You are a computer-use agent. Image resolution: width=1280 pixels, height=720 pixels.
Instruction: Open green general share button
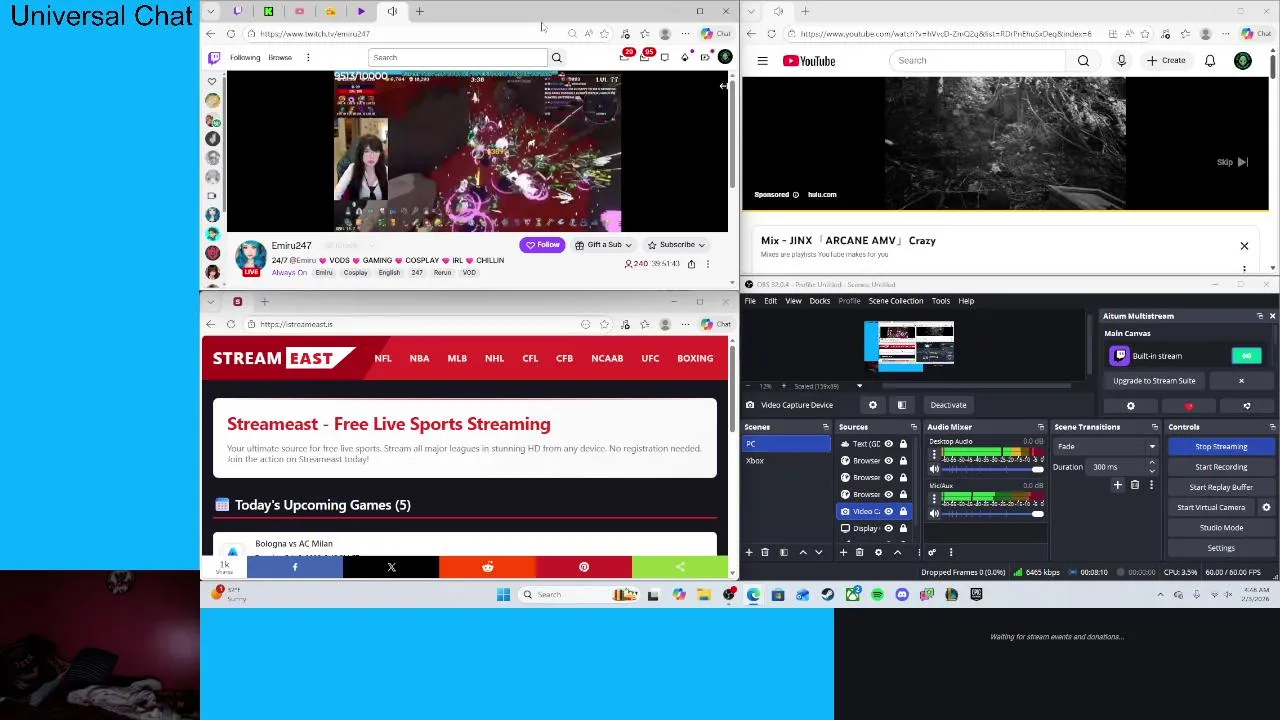(x=680, y=567)
